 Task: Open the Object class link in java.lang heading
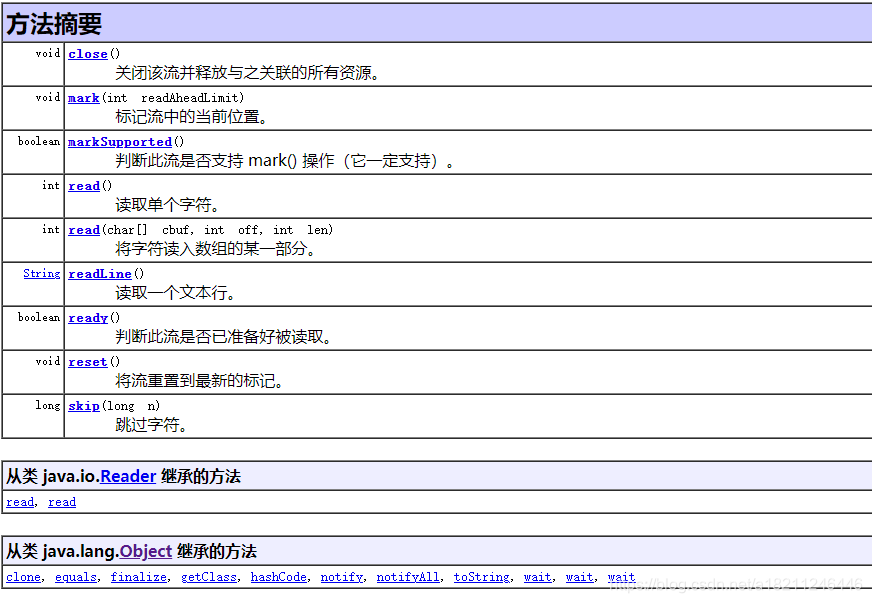tap(146, 551)
